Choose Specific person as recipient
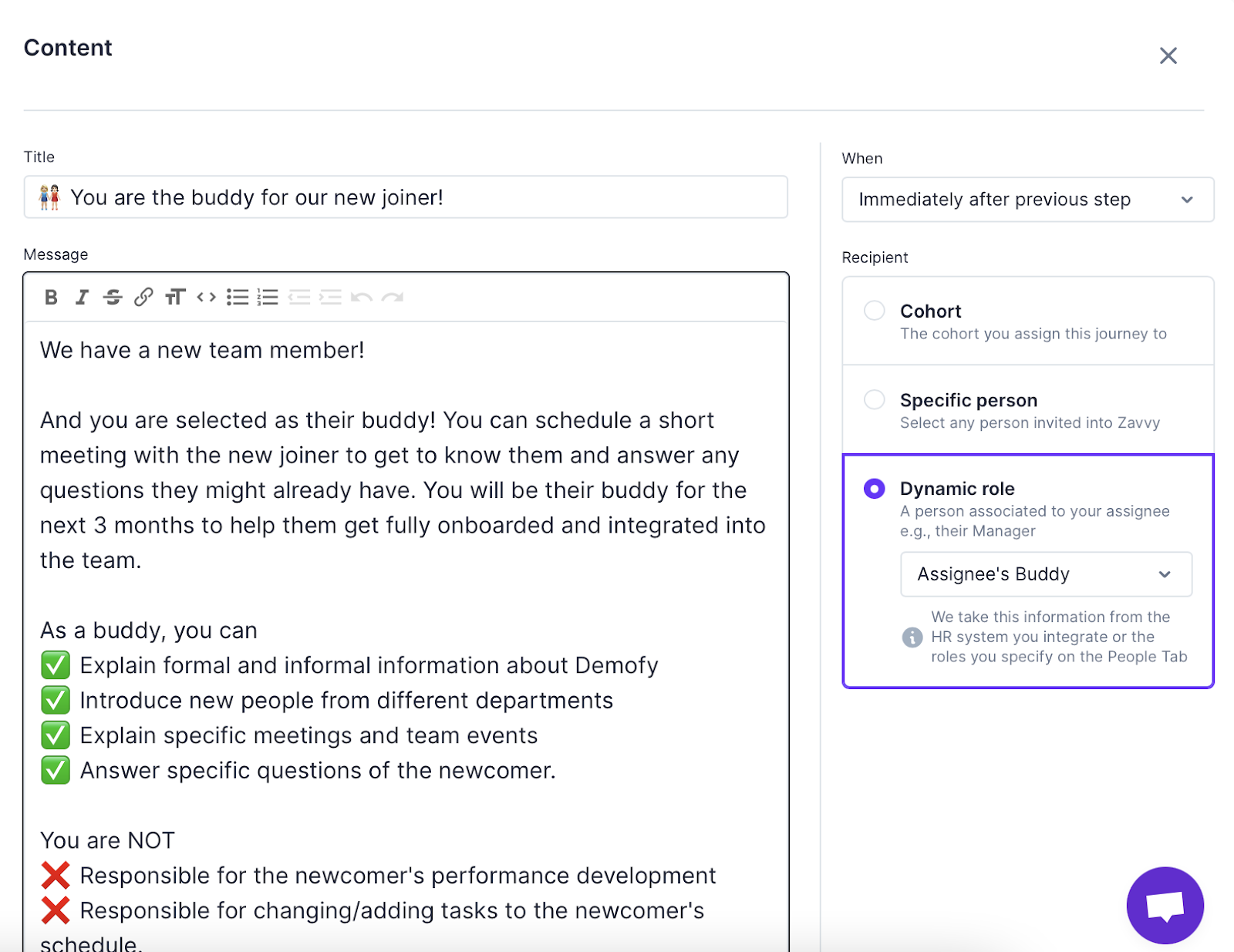The width and height of the screenshot is (1234, 952). pos(875,399)
